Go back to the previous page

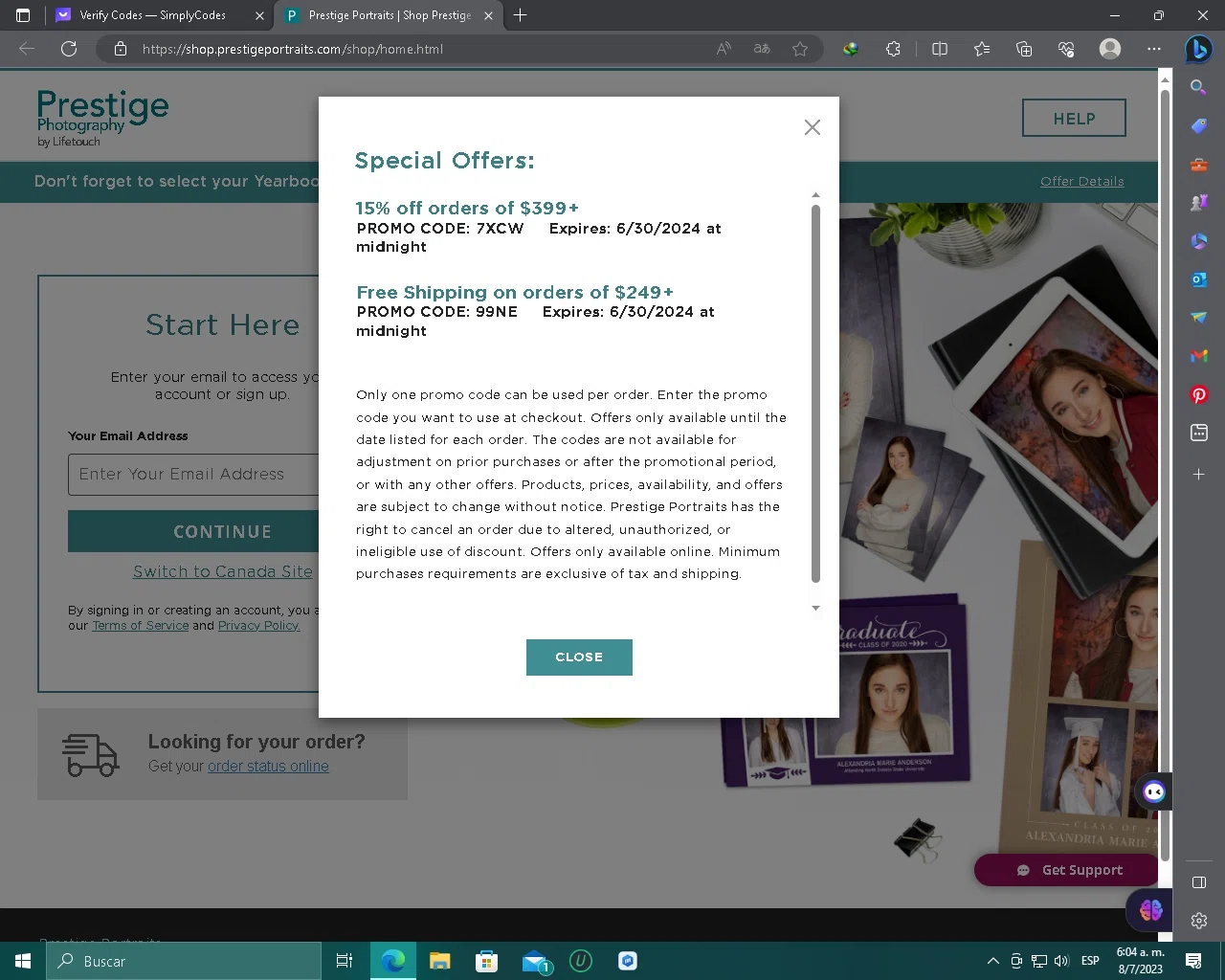pos(27,49)
